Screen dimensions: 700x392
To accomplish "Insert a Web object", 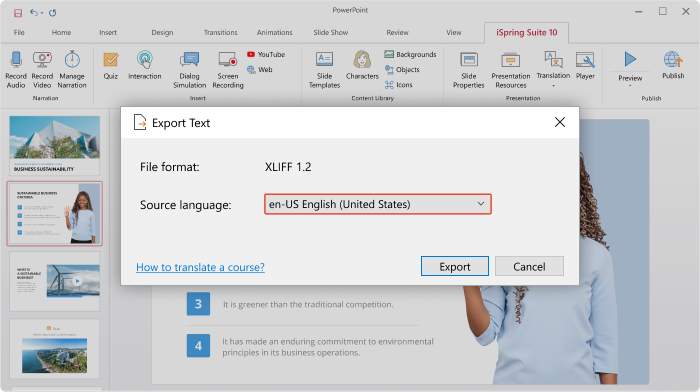I will pyautogui.click(x=260, y=70).
